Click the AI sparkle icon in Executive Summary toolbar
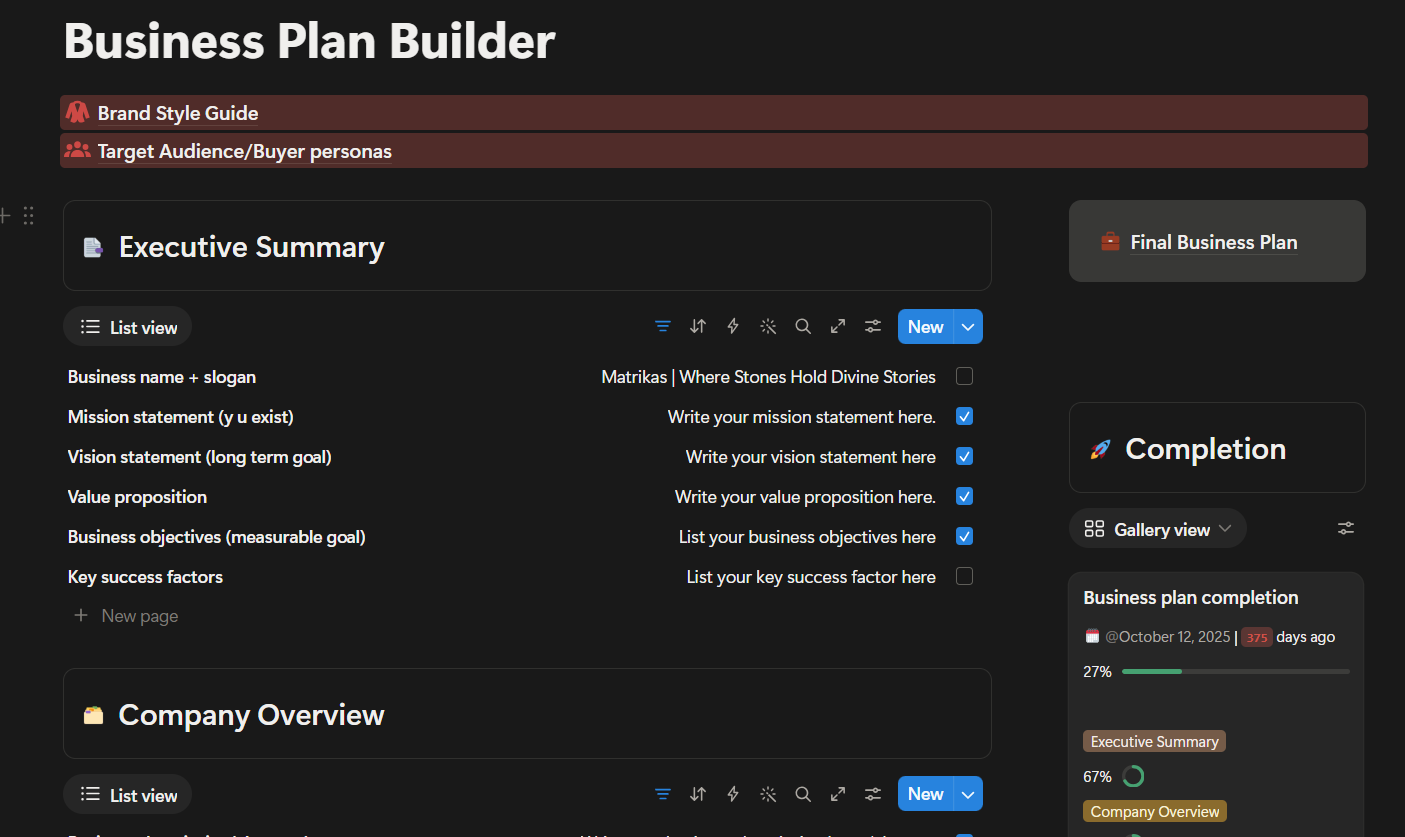The image size is (1405, 837). click(x=768, y=326)
